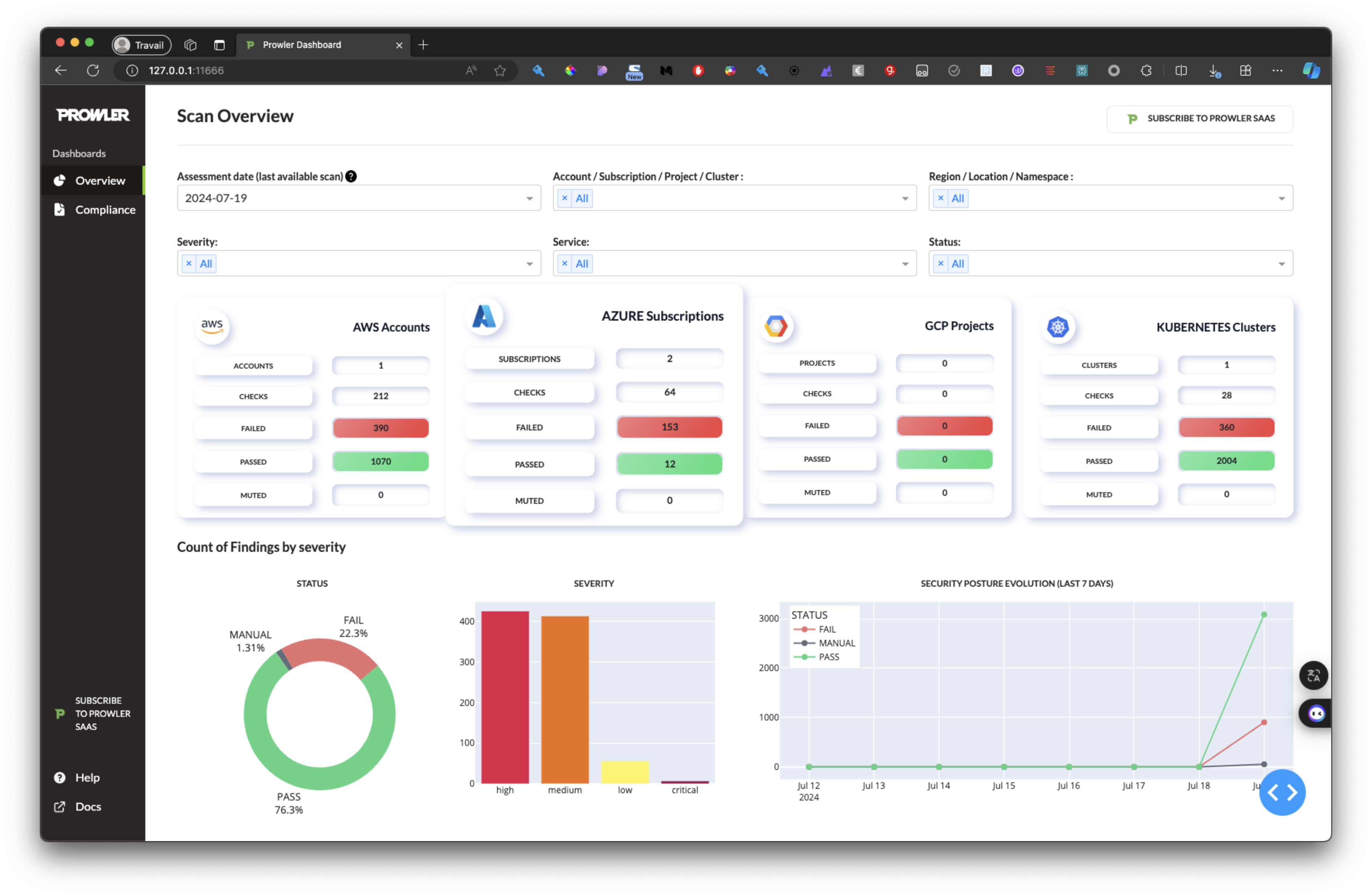Expand the Status filter dropdown

click(x=1281, y=264)
